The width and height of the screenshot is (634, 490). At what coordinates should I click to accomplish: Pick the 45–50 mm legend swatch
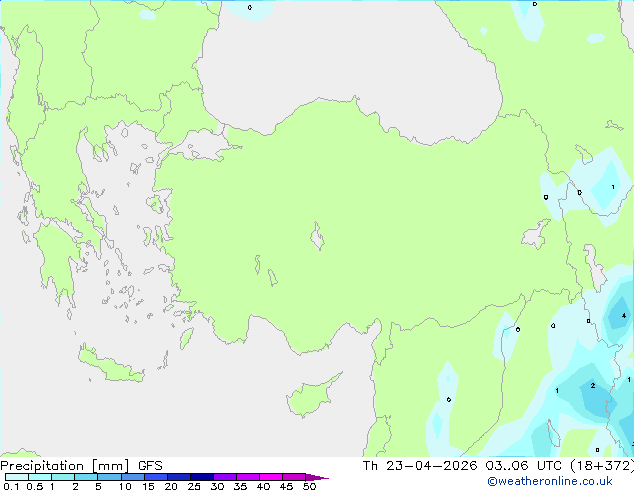pyautogui.click(x=294, y=477)
